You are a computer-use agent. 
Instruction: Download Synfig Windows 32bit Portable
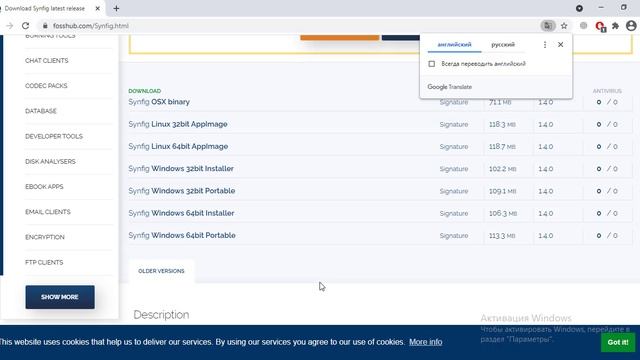click(x=182, y=191)
